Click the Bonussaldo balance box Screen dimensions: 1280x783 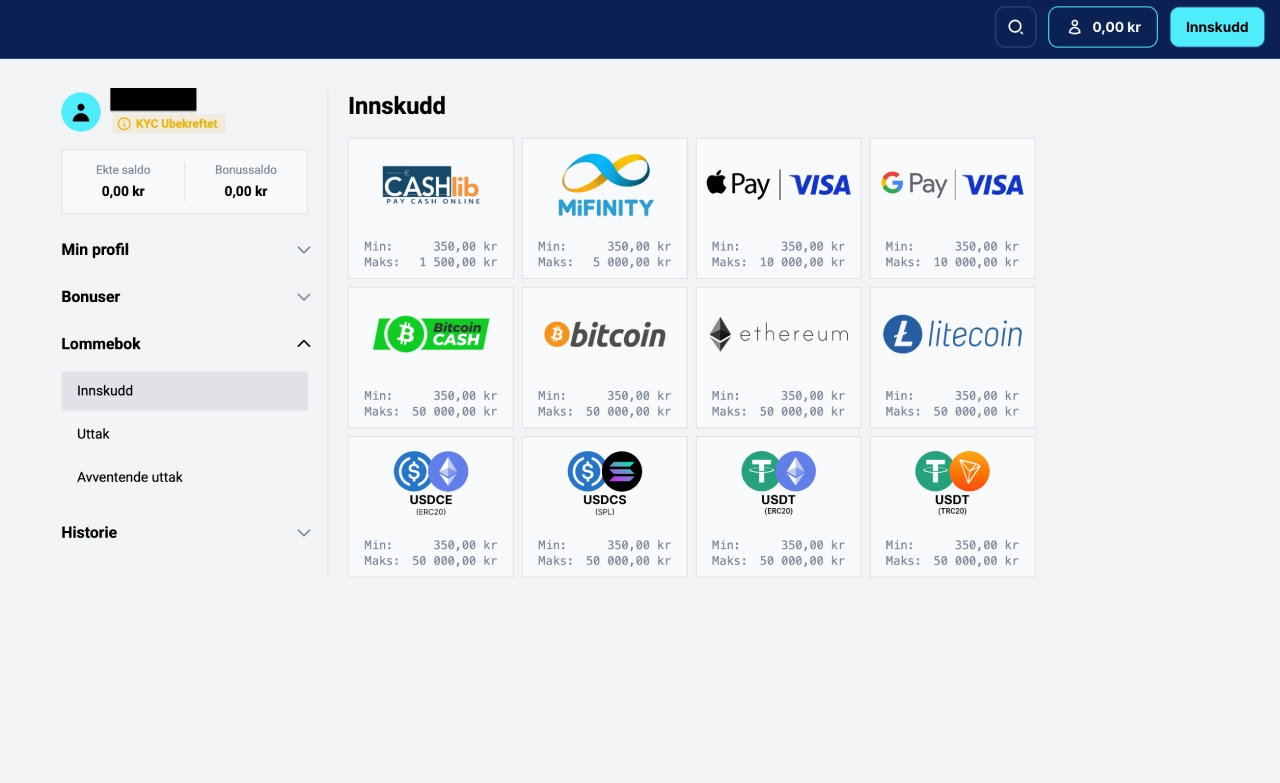tap(246, 181)
